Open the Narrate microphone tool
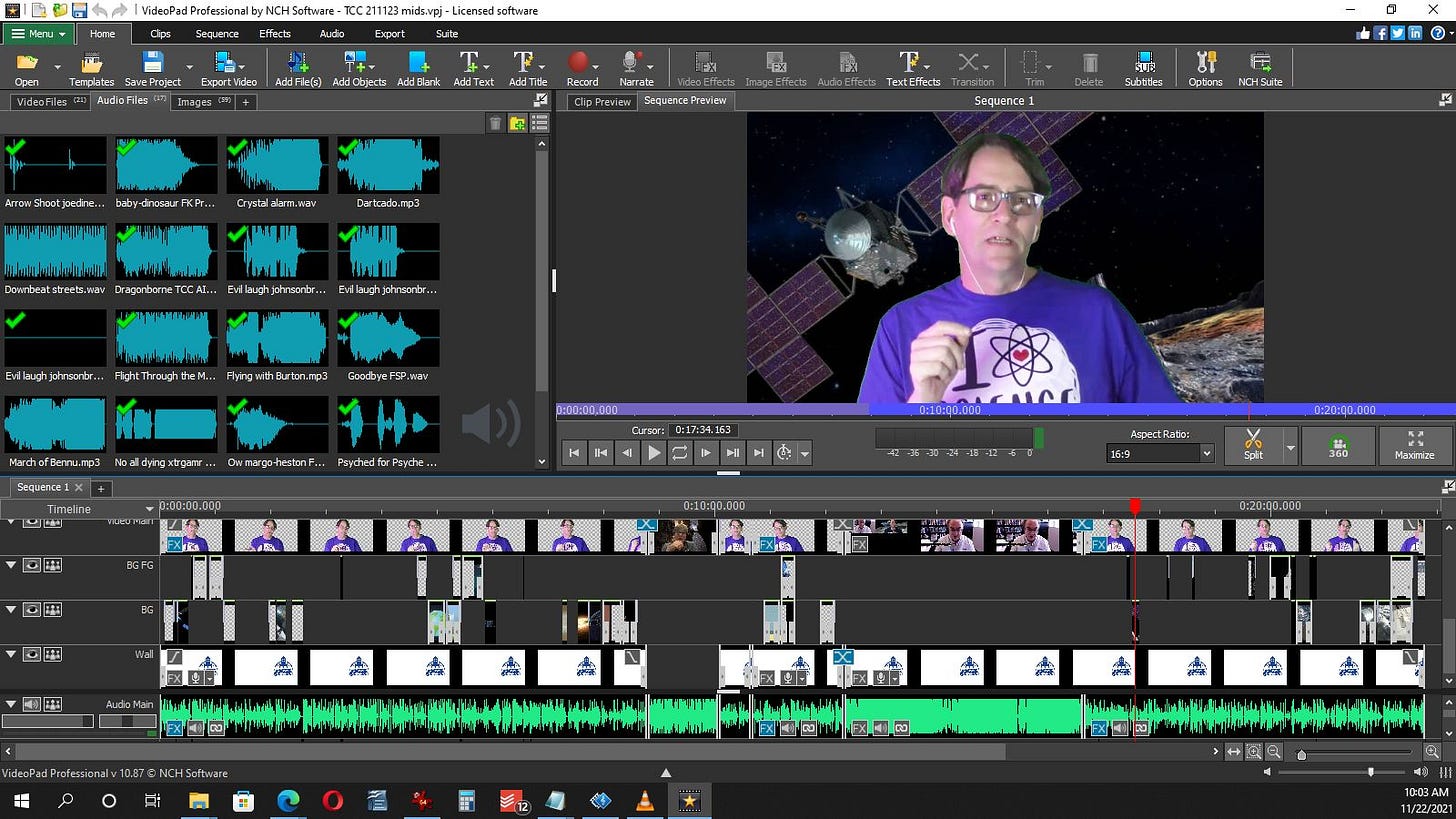The width and height of the screenshot is (1456, 819). (x=635, y=68)
